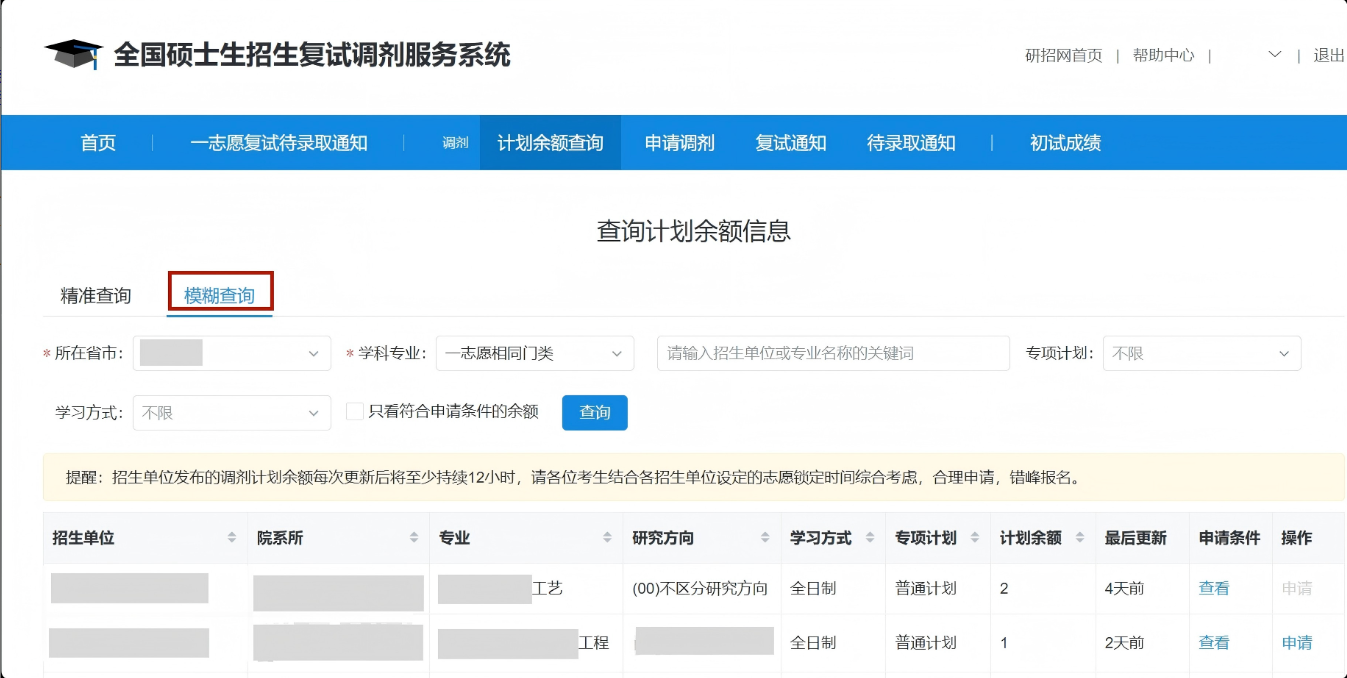Click the blue 查询 button

point(594,412)
